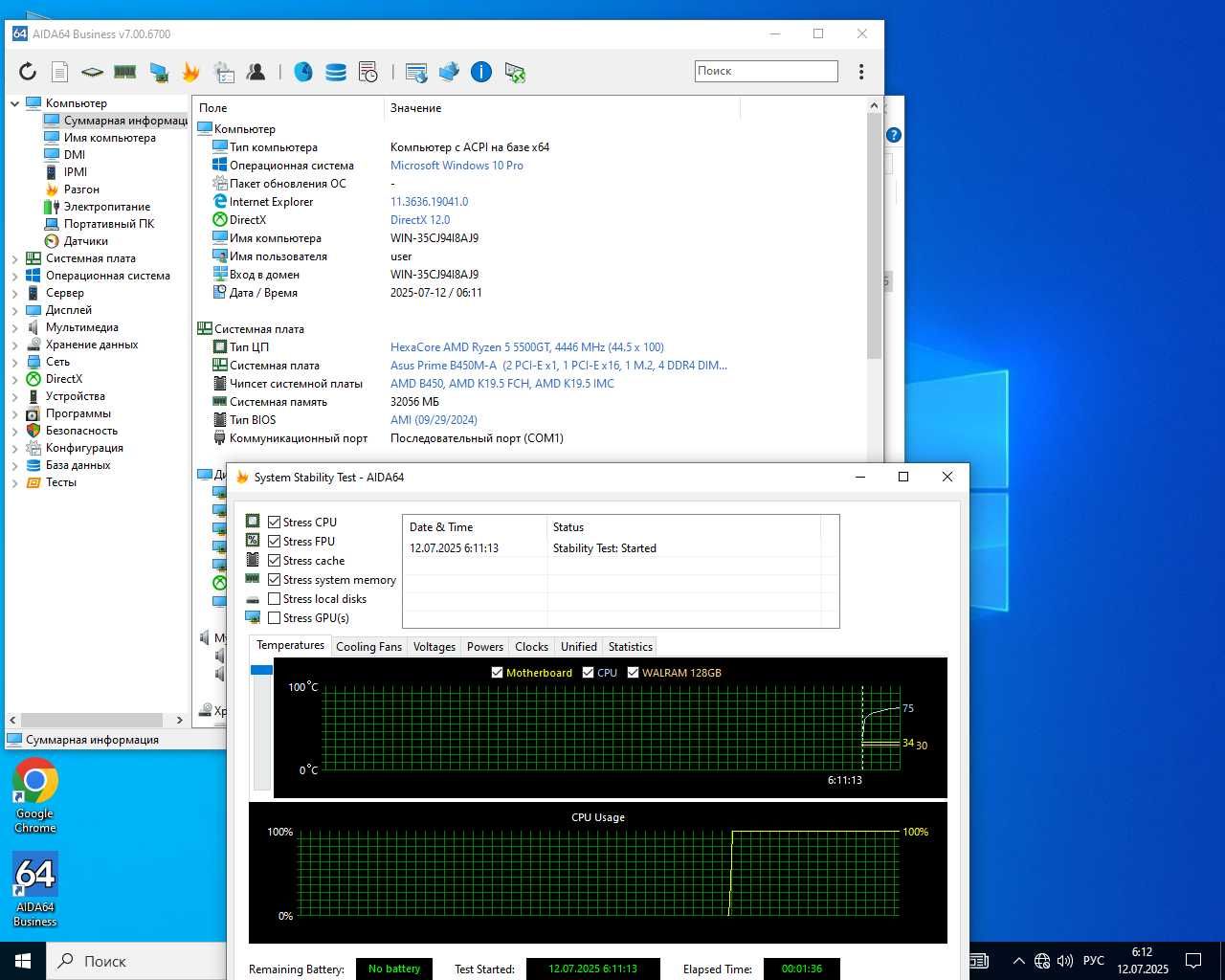The image size is (1225, 980).
Task: Uncheck the Stress system memory checkbox
Action: click(275, 580)
